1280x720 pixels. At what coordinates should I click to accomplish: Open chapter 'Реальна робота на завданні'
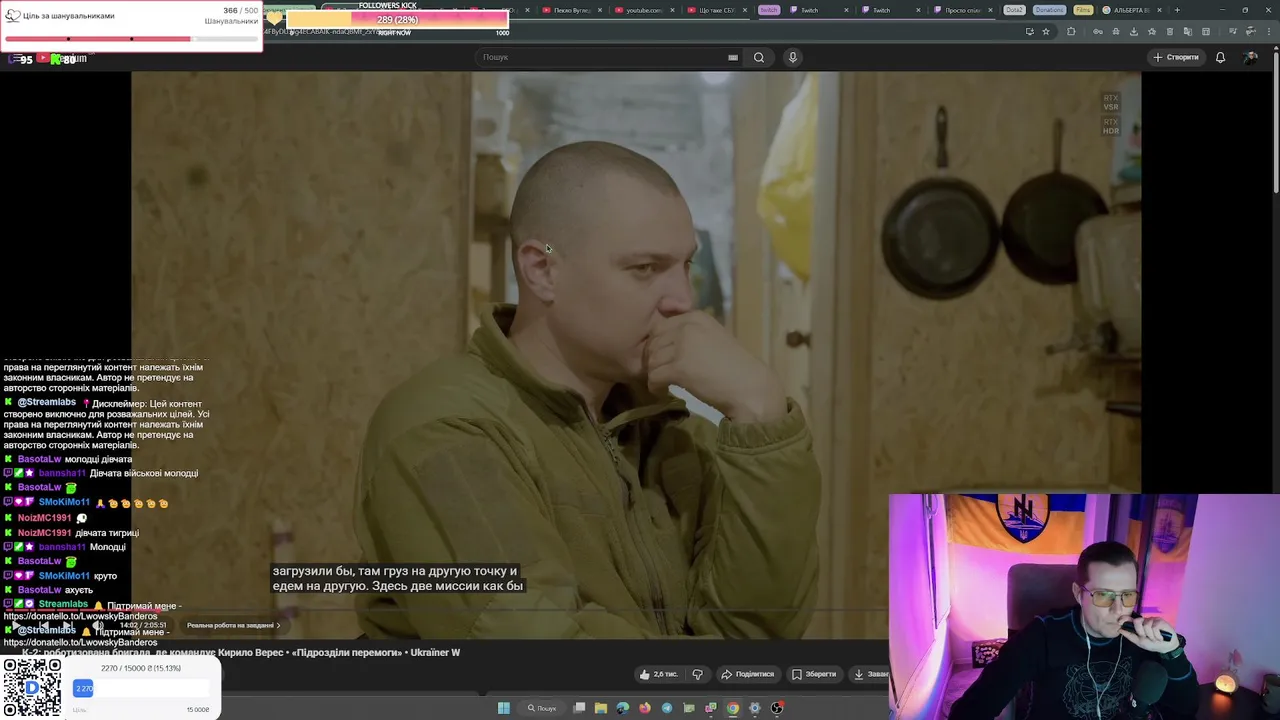pos(233,625)
